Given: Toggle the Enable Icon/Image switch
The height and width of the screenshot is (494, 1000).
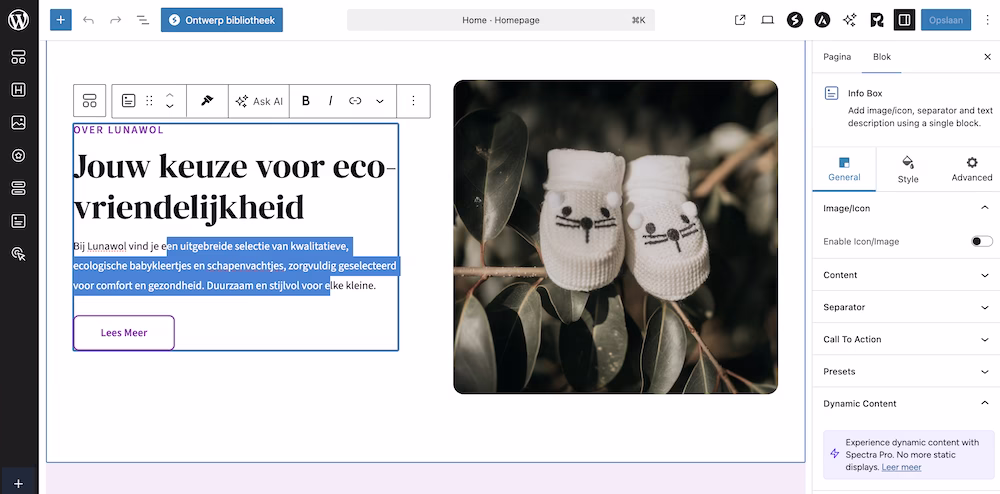Looking at the screenshot, I should (982, 241).
